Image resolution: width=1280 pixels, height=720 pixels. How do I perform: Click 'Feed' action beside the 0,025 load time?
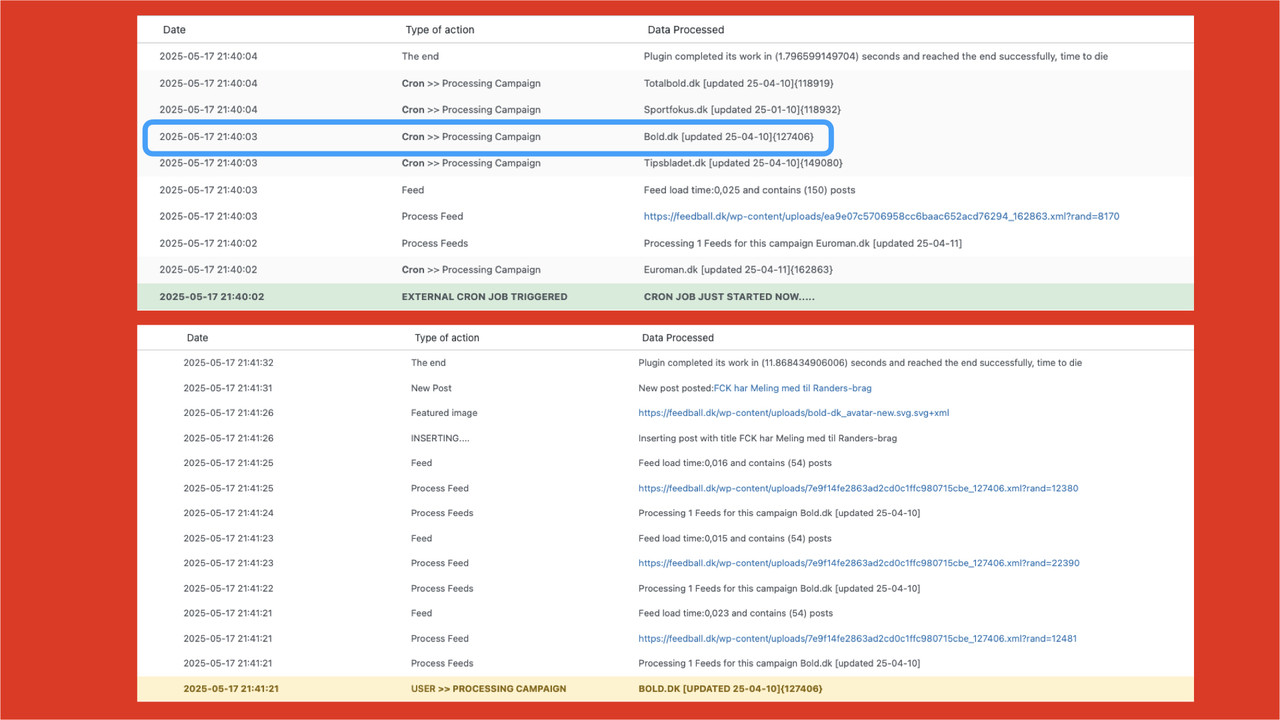coord(413,190)
